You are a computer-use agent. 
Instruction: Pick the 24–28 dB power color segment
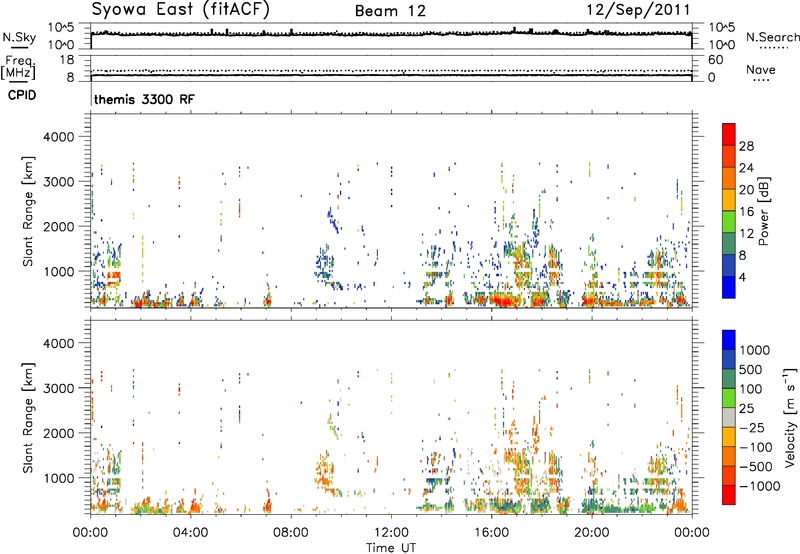coord(729,156)
